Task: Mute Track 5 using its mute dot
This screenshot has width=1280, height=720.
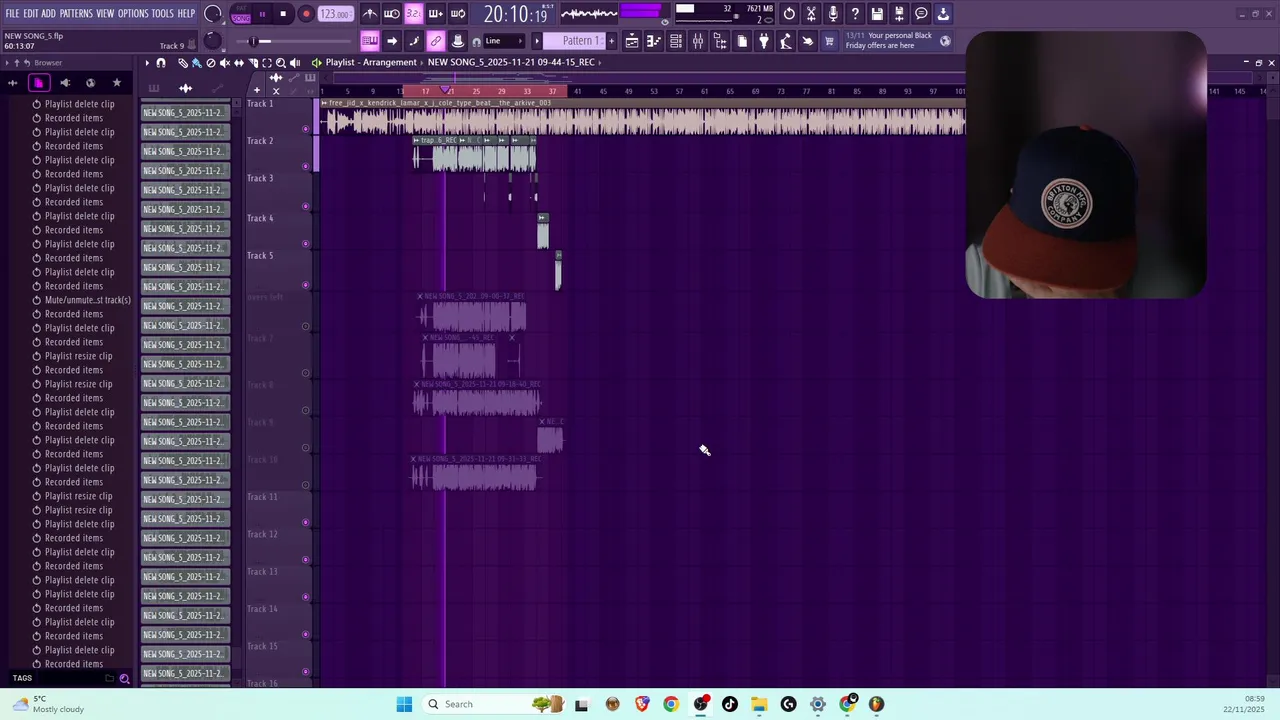Action: click(306, 285)
